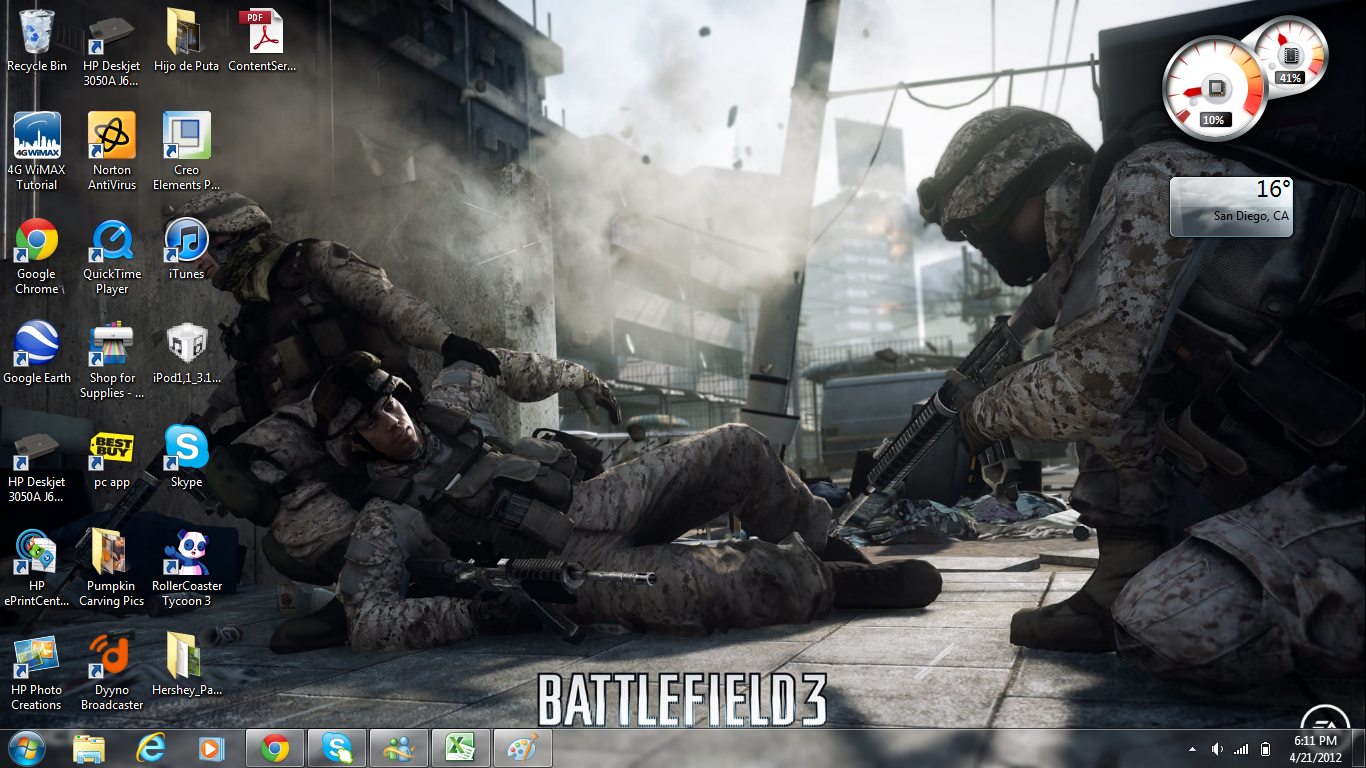
Task: Open Norton AntiVirus desktop shortcut
Action: click(x=112, y=137)
